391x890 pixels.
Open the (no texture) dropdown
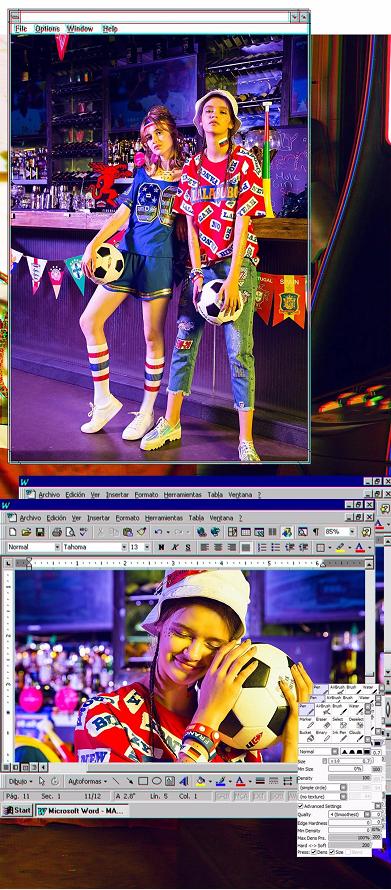pyautogui.click(x=343, y=796)
